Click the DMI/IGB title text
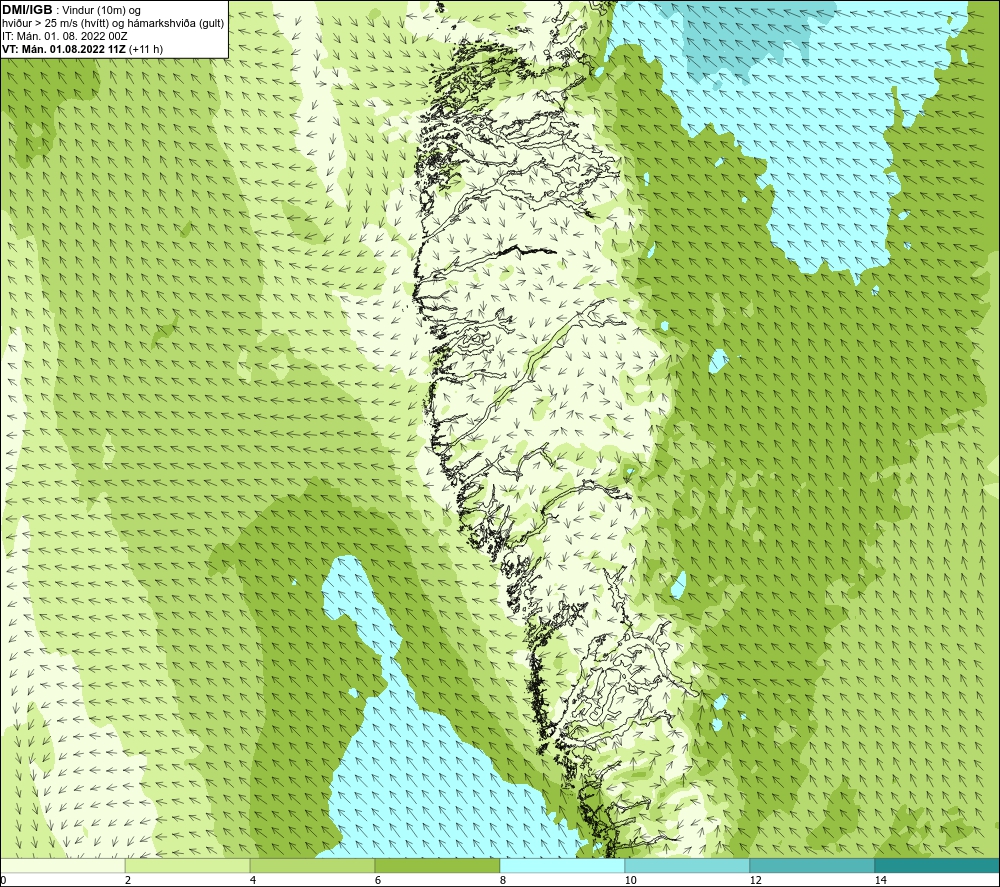Image resolution: width=1000 pixels, height=887 pixels. tap(27, 10)
